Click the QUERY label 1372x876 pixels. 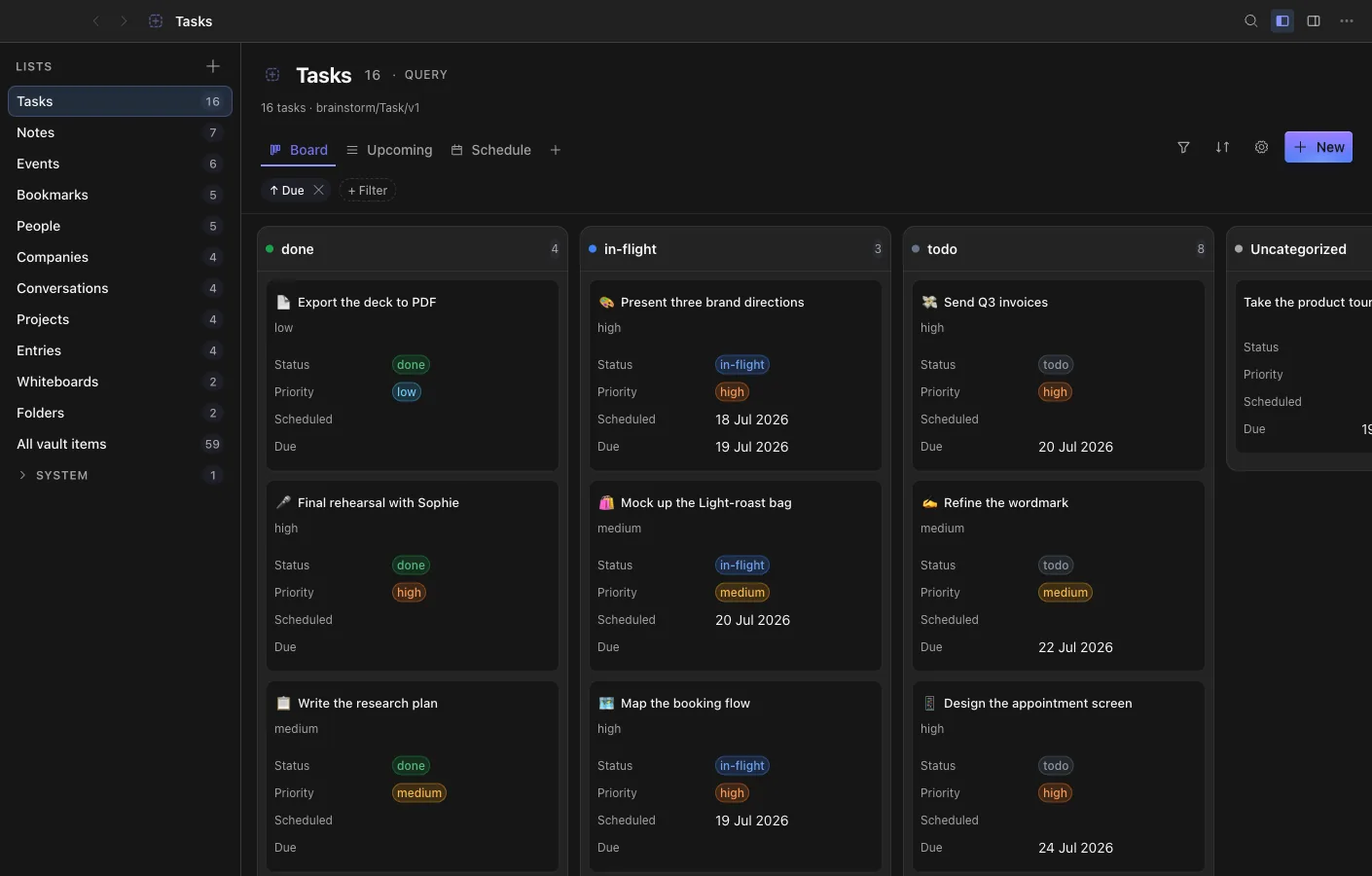coord(426,75)
